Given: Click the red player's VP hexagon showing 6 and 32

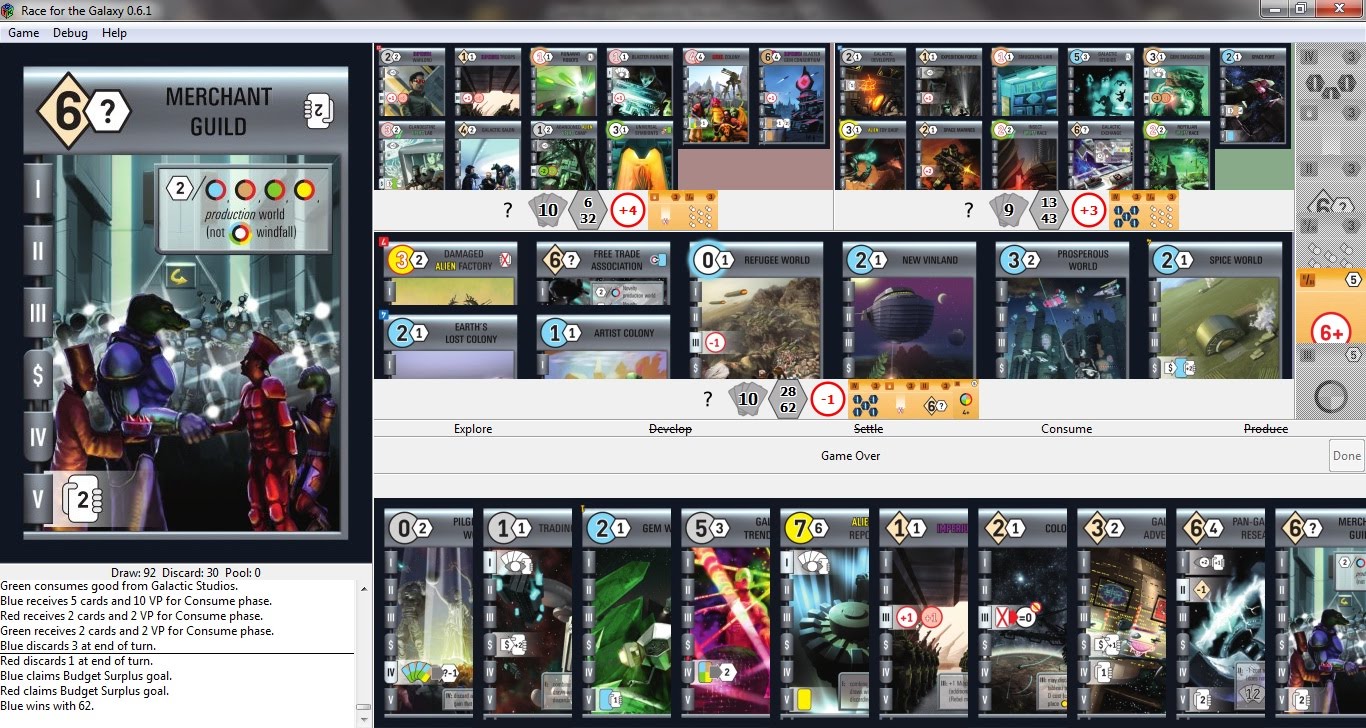Looking at the screenshot, I should (587, 210).
